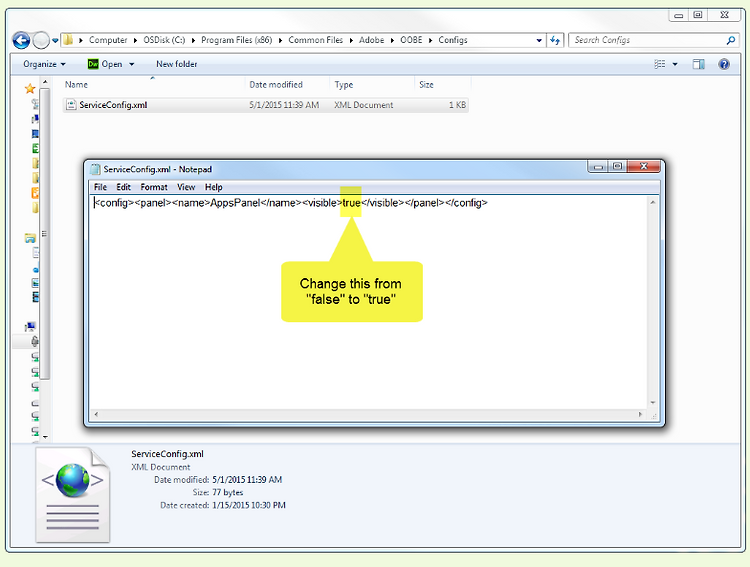Image resolution: width=750 pixels, height=567 pixels.
Task: Maximize the Notepad window
Action: pyautogui.click(x=618, y=167)
